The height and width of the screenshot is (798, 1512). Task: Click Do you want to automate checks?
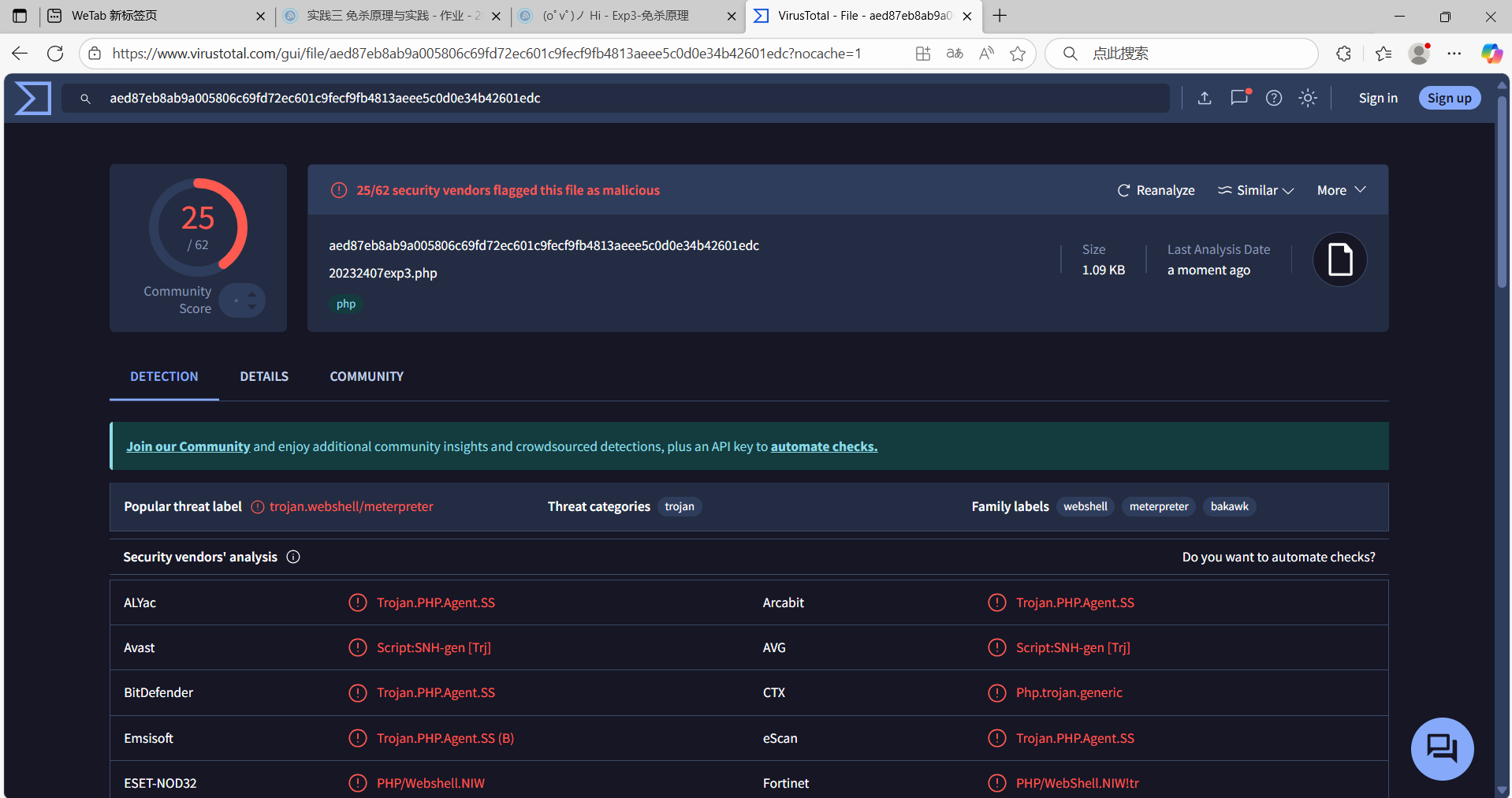(1279, 557)
